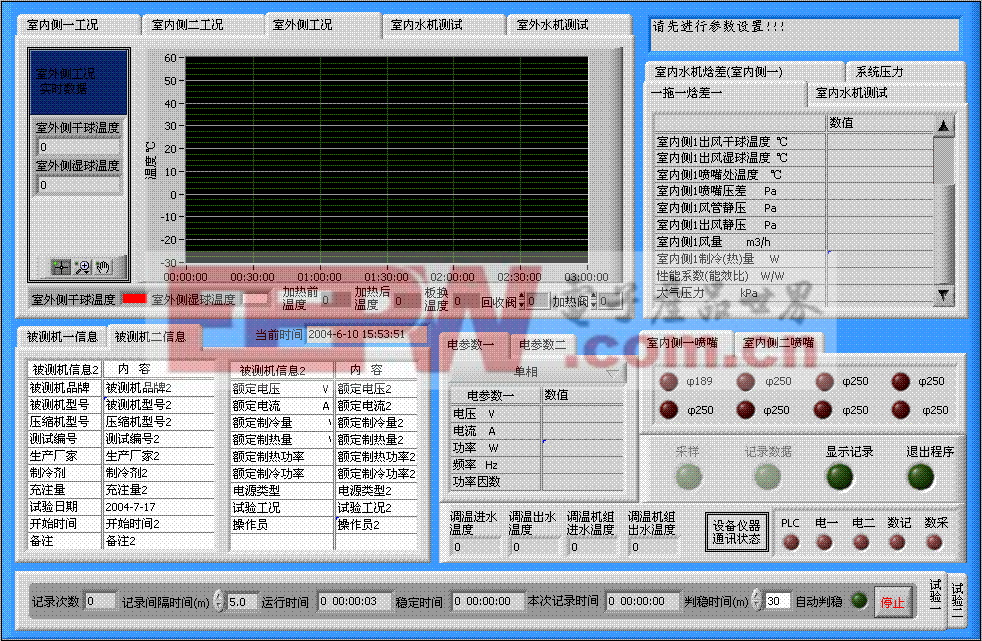Toggle the 记录数据 round green button
This screenshot has height=641, width=982.
coord(768,477)
